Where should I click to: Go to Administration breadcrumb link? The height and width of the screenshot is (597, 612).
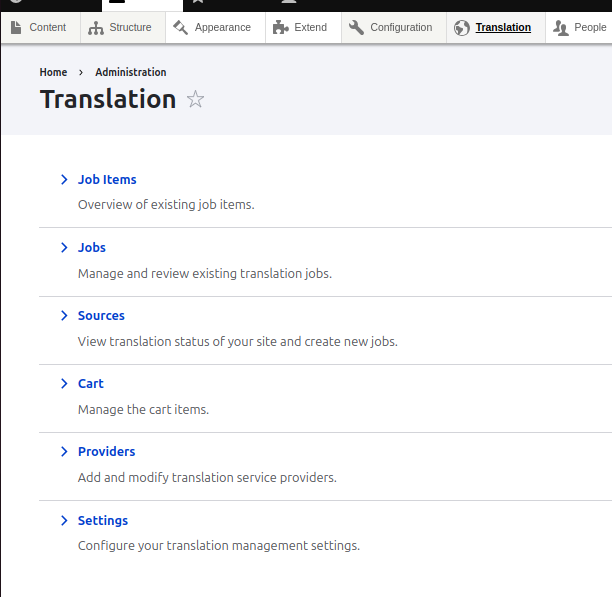tap(131, 72)
